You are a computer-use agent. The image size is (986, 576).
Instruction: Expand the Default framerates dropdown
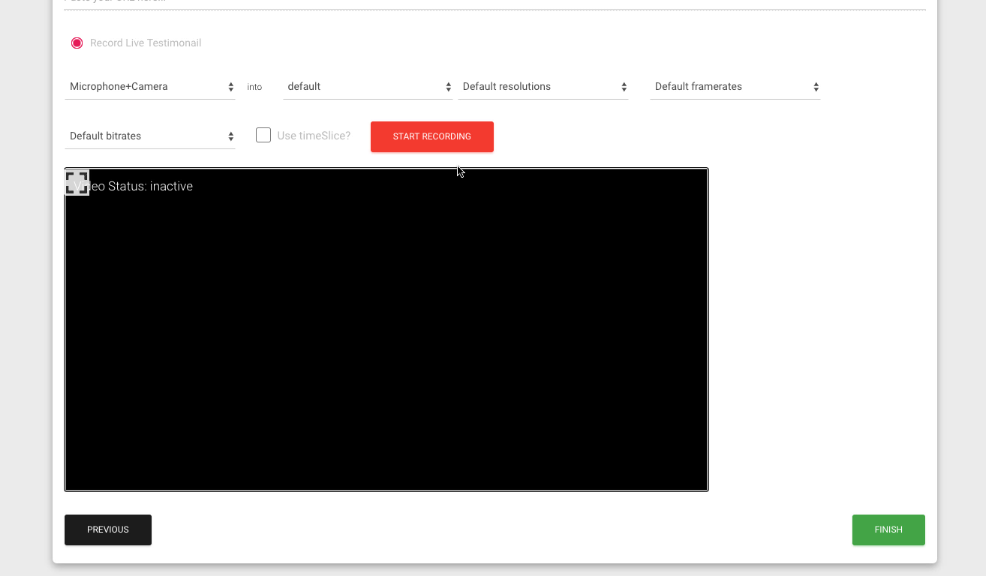point(735,87)
